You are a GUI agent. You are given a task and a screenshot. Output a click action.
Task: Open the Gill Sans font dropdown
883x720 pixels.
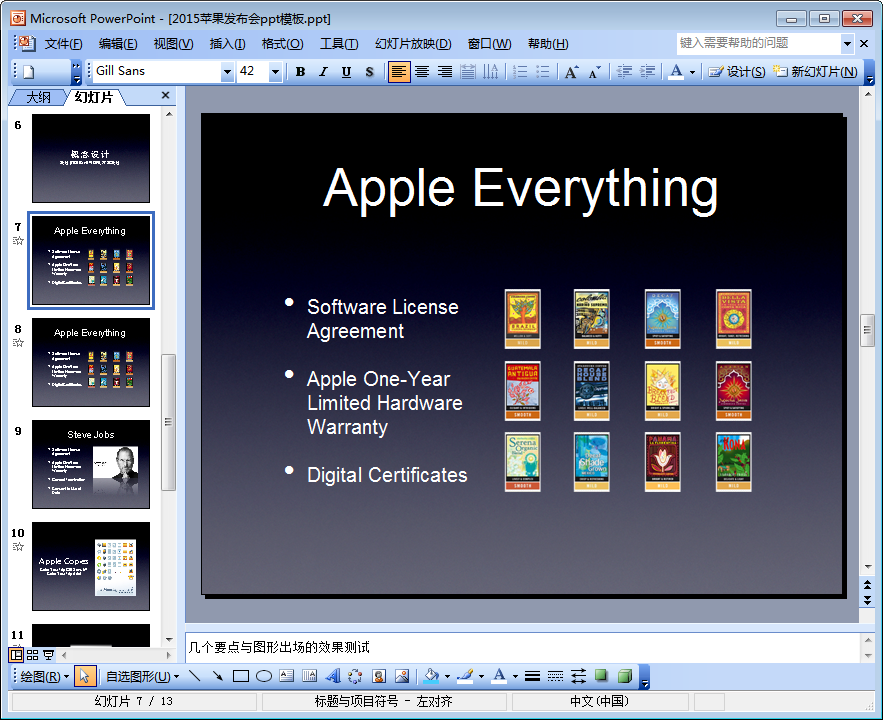(227, 71)
